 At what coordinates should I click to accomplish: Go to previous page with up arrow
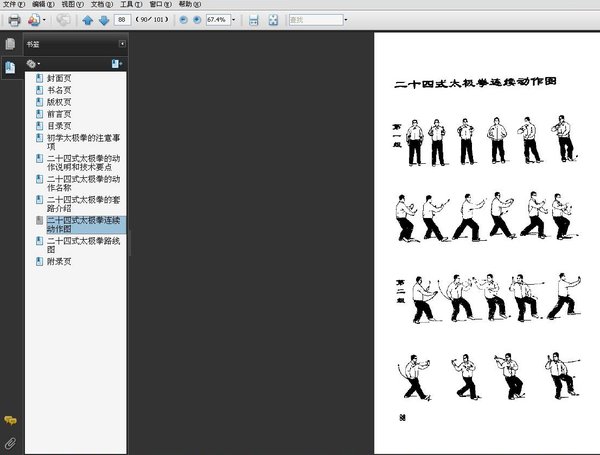[88, 19]
